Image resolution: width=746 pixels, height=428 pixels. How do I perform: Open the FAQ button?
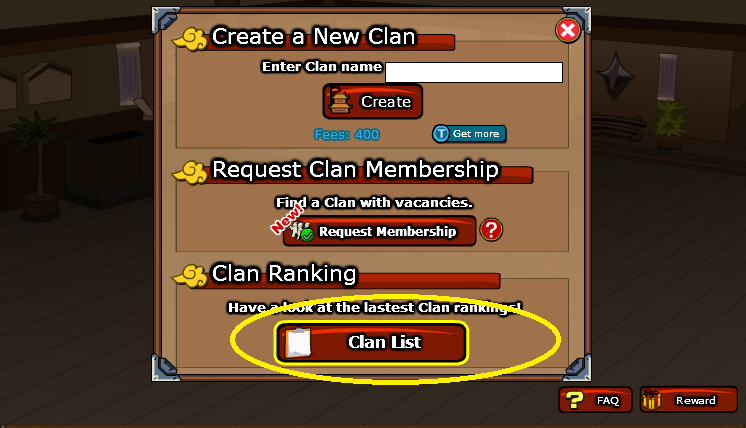(595, 400)
